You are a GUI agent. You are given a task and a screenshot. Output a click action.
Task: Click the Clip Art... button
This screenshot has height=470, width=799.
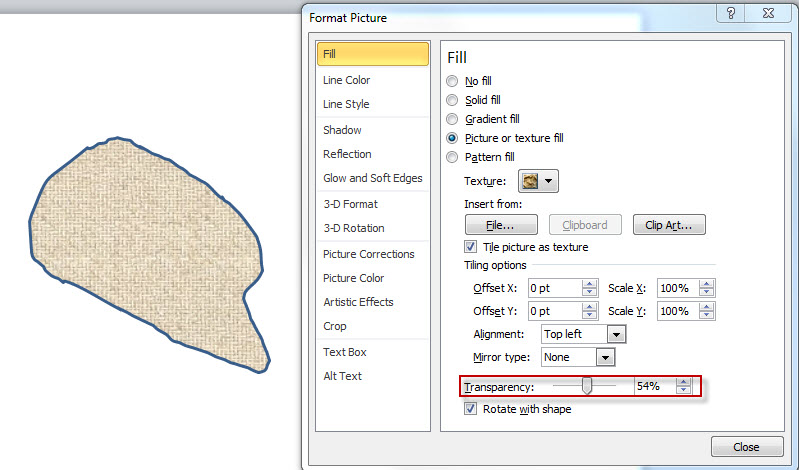click(669, 225)
